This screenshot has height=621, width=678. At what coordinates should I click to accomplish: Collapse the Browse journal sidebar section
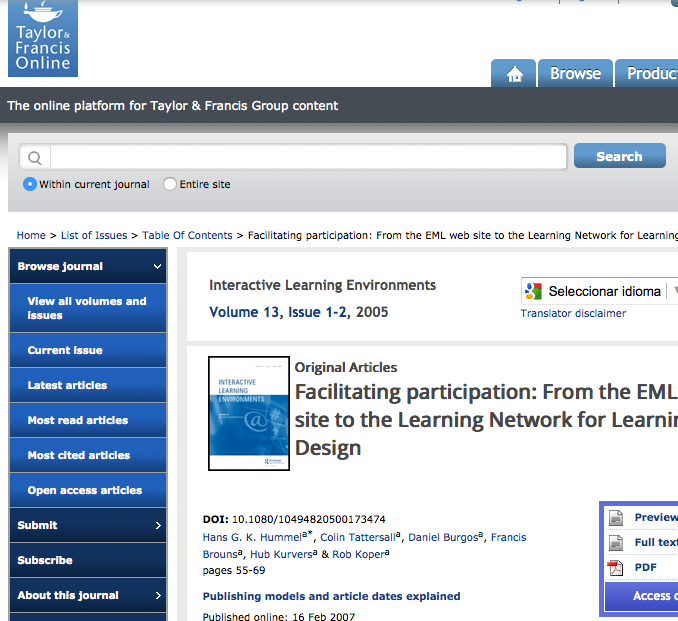(x=157, y=267)
